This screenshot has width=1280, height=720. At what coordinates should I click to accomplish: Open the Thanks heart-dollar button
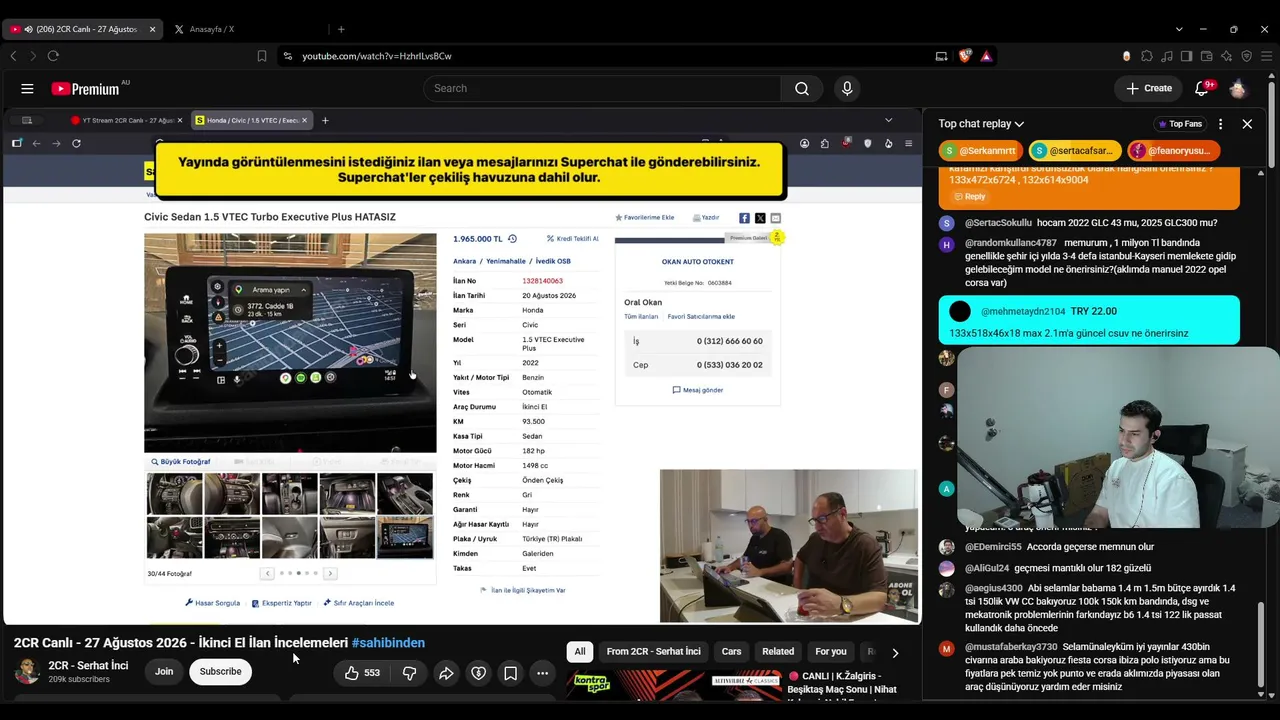click(x=478, y=673)
